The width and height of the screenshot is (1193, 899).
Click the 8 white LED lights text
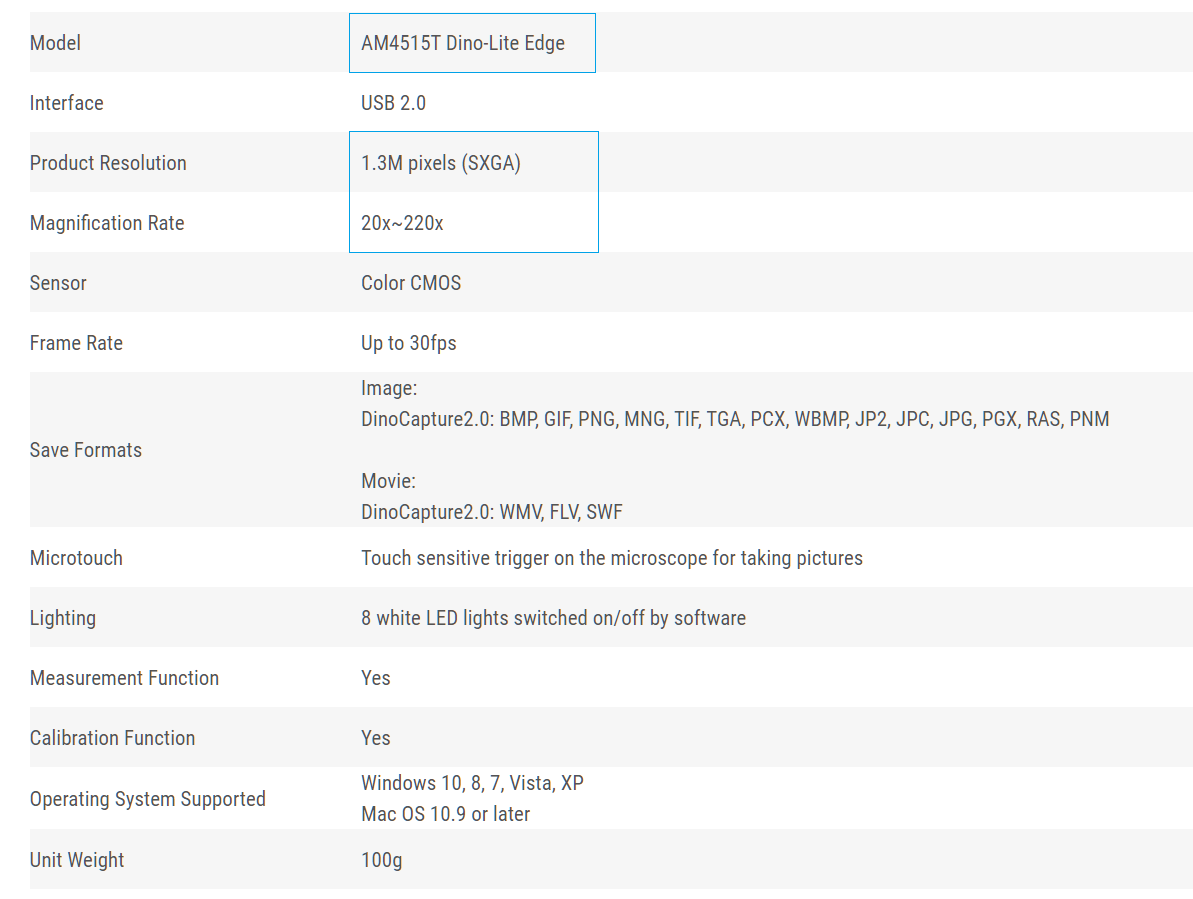[553, 618]
